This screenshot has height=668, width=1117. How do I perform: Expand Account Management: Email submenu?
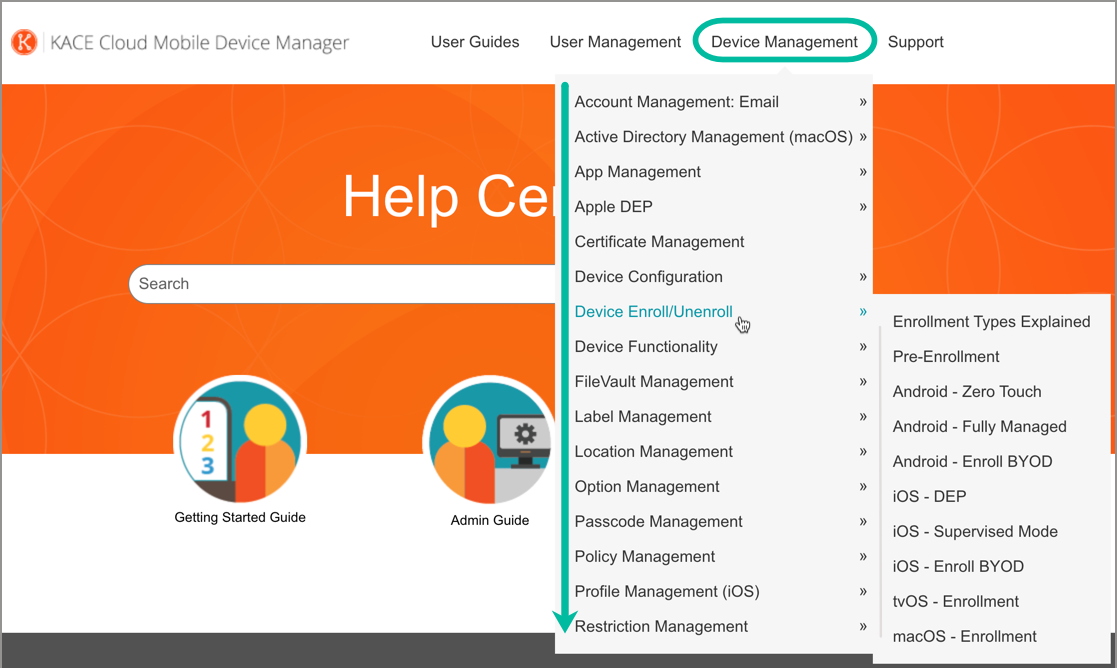[x=676, y=102]
